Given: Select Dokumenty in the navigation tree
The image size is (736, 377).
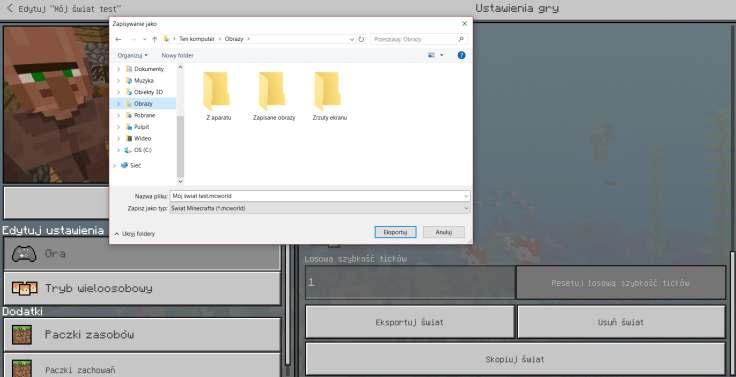Looking at the screenshot, I should coord(148,69).
